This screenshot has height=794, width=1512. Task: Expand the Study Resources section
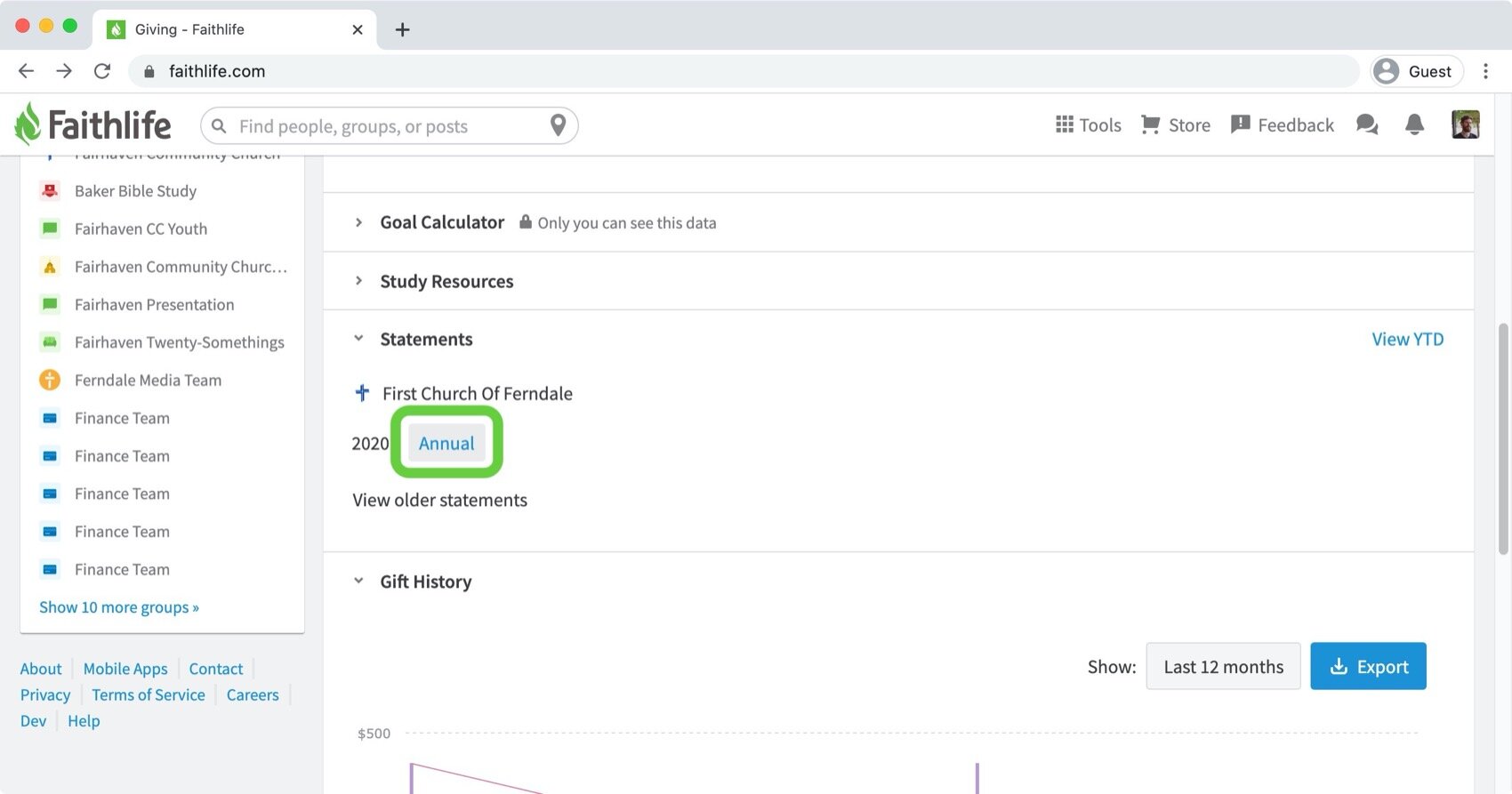[358, 281]
